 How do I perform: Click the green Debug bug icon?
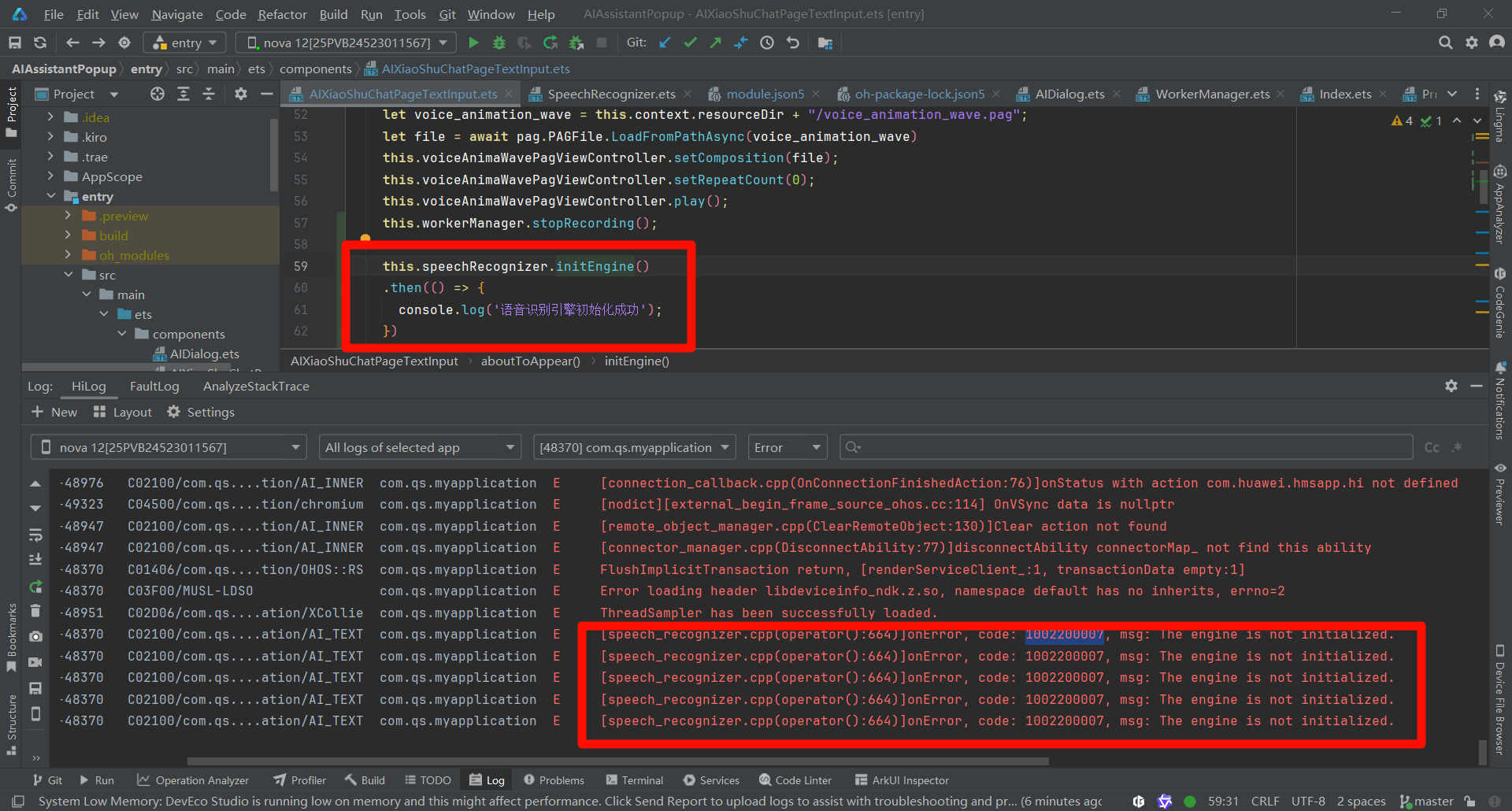coord(498,43)
